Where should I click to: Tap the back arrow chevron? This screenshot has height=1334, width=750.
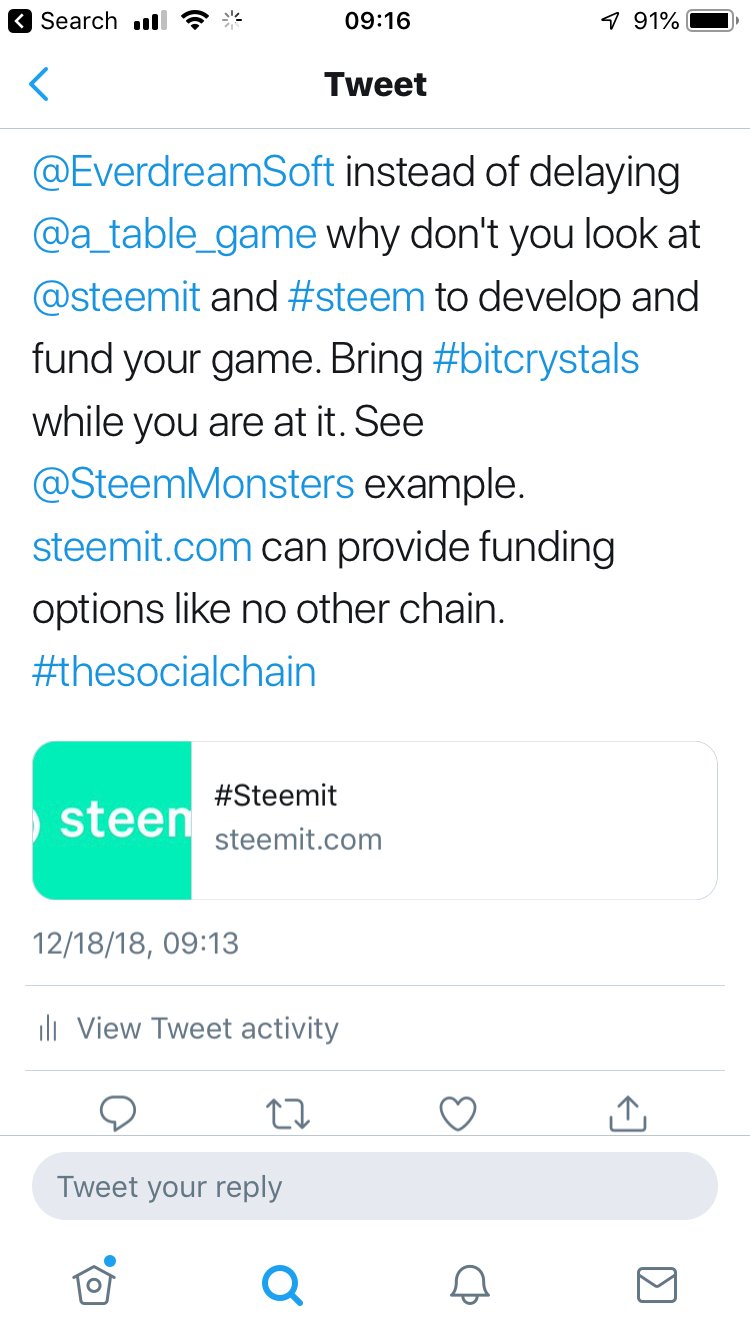tap(39, 85)
